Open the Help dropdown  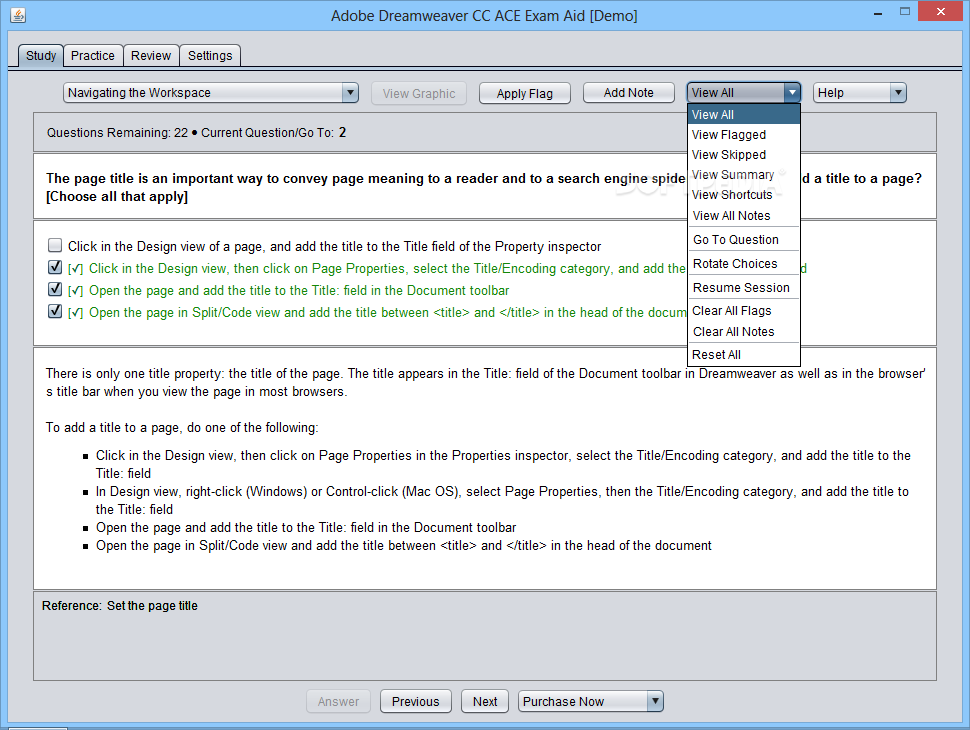click(x=859, y=93)
